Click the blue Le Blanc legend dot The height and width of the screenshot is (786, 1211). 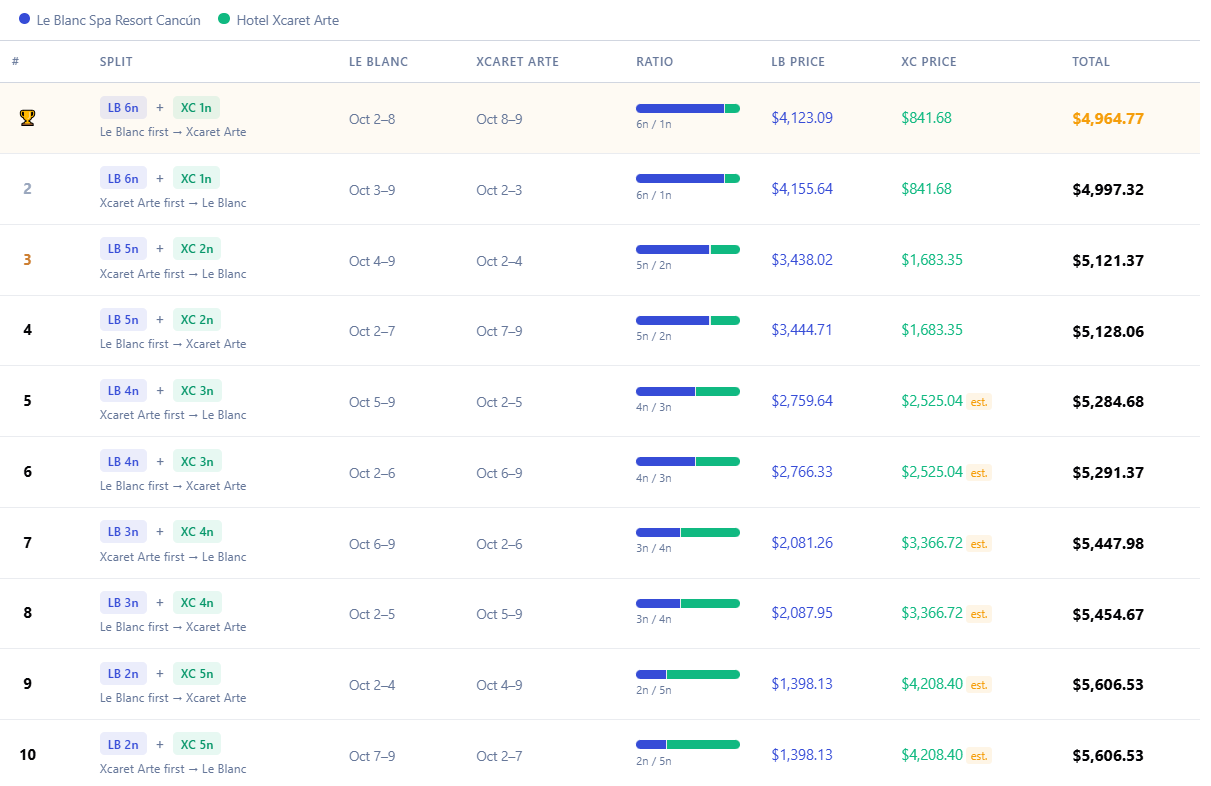pos(24,19)
